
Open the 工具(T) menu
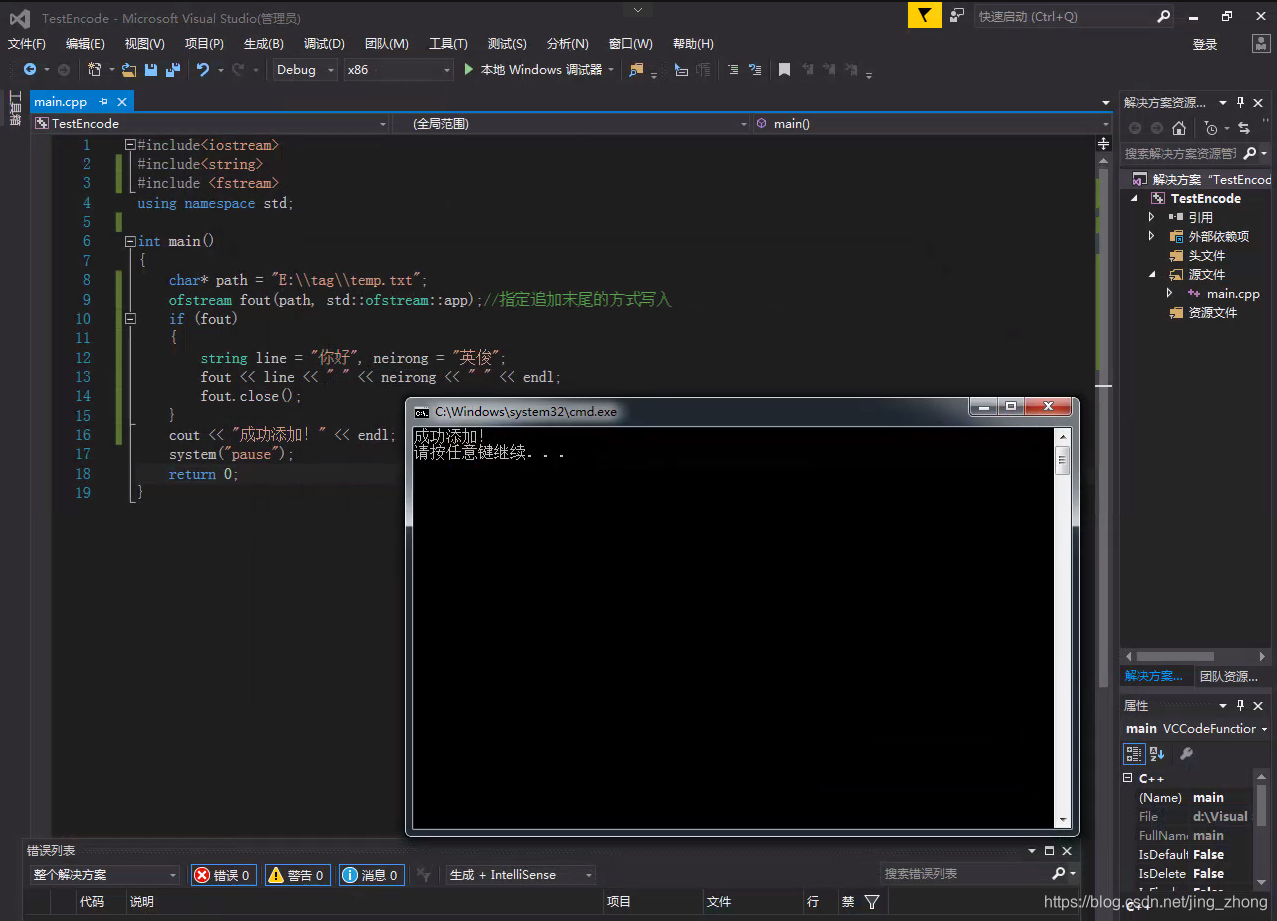(448, 44)
